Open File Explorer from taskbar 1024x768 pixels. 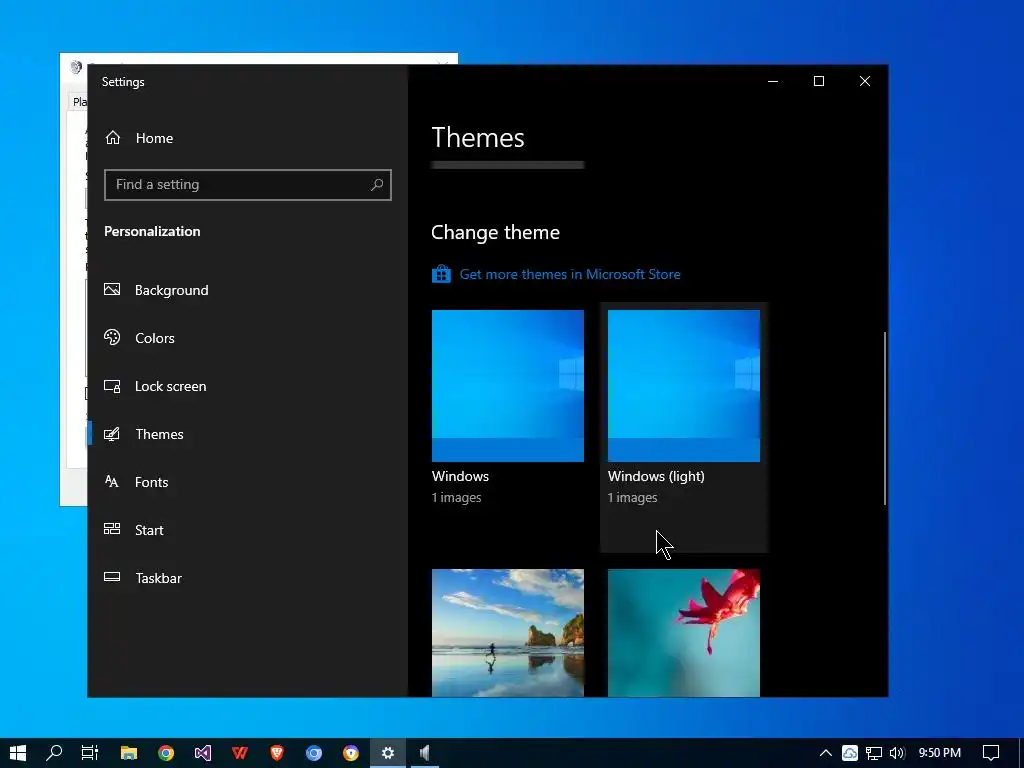click(129, 753)
